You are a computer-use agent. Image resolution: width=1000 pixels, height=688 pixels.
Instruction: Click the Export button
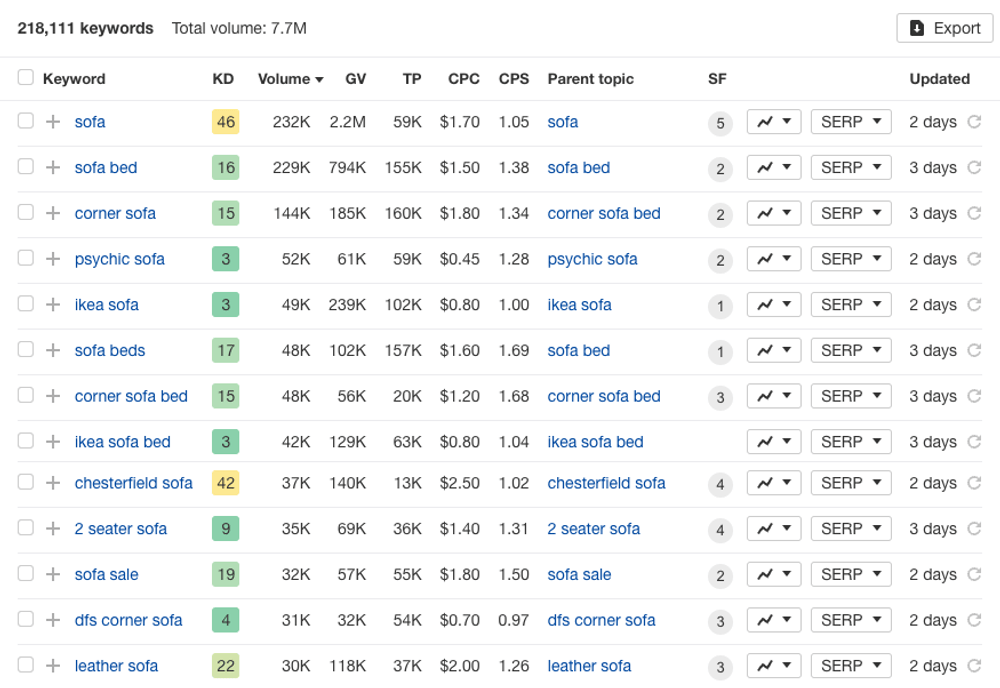(944, 28)
